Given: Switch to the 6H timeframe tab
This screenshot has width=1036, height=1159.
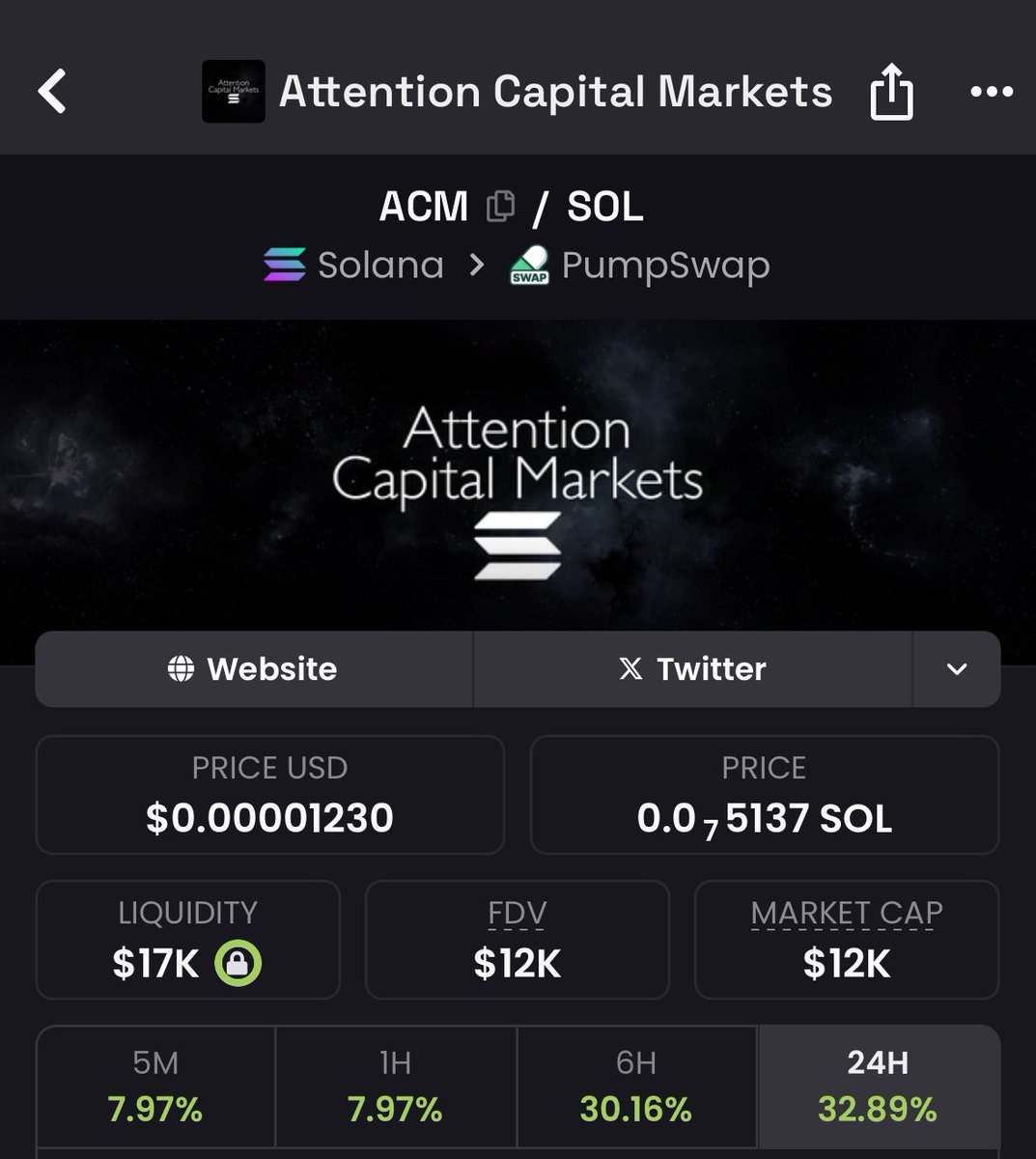Looking at the screenshot, I should point(636,1087).
